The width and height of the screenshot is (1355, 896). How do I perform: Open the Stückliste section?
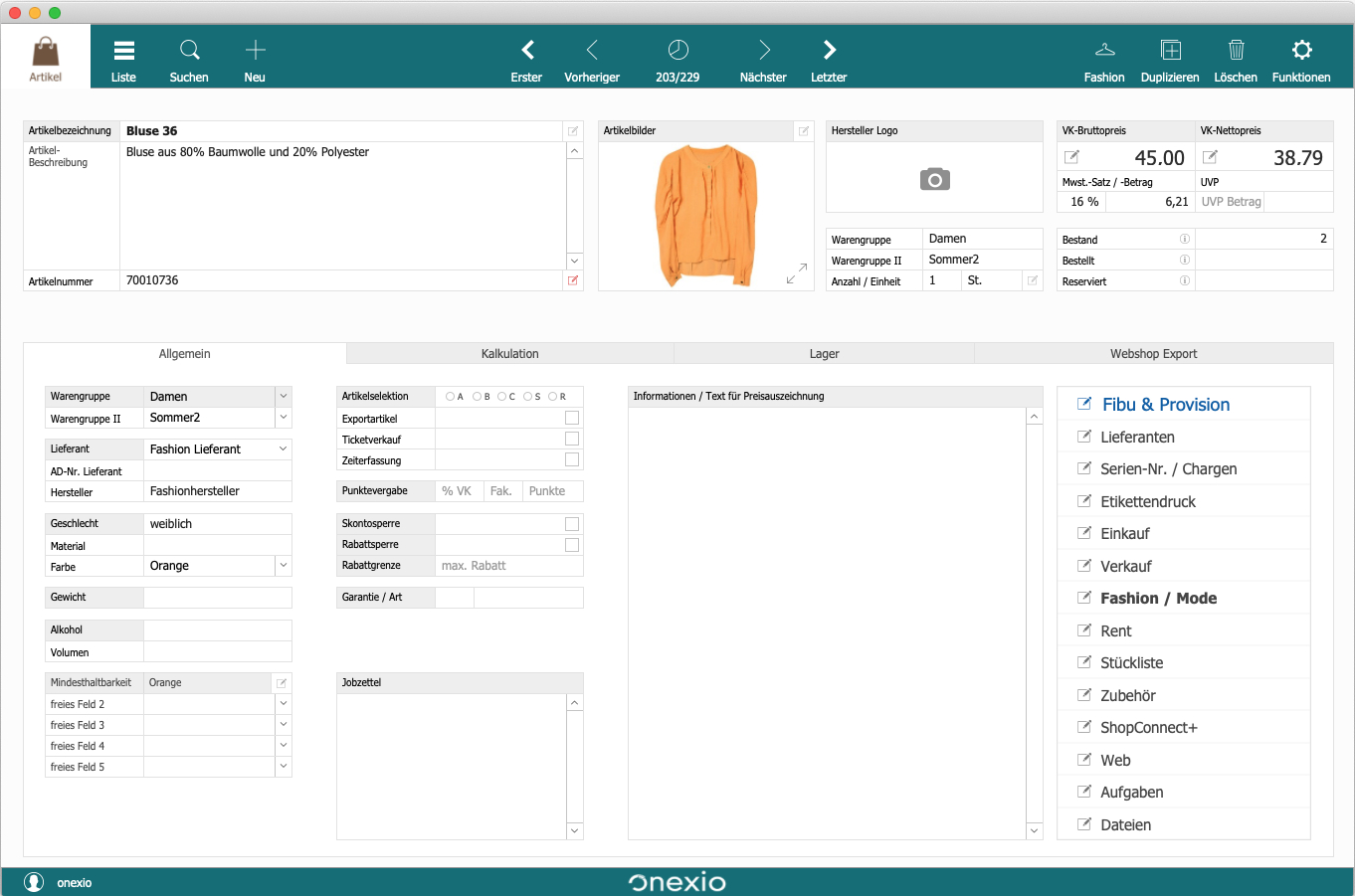(x=1184, y=663)
